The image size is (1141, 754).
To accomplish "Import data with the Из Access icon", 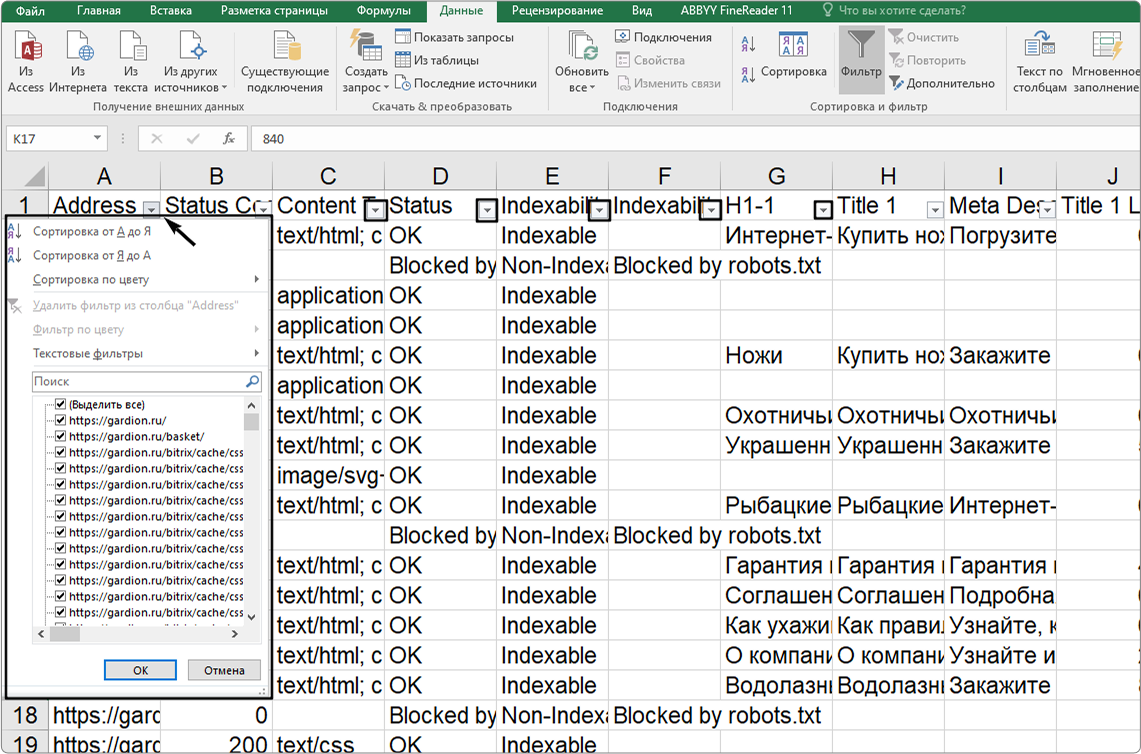I will [26, 62].
